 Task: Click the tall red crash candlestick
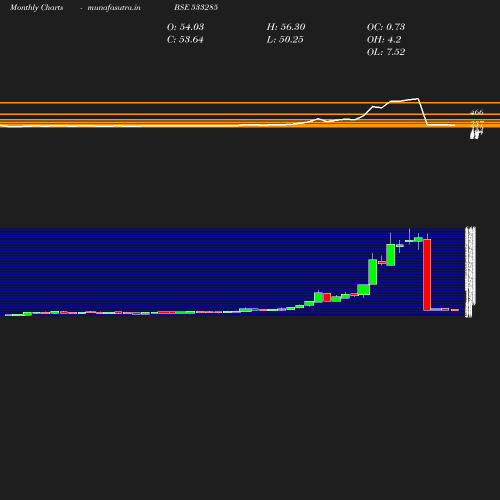(x=427, y=275)
